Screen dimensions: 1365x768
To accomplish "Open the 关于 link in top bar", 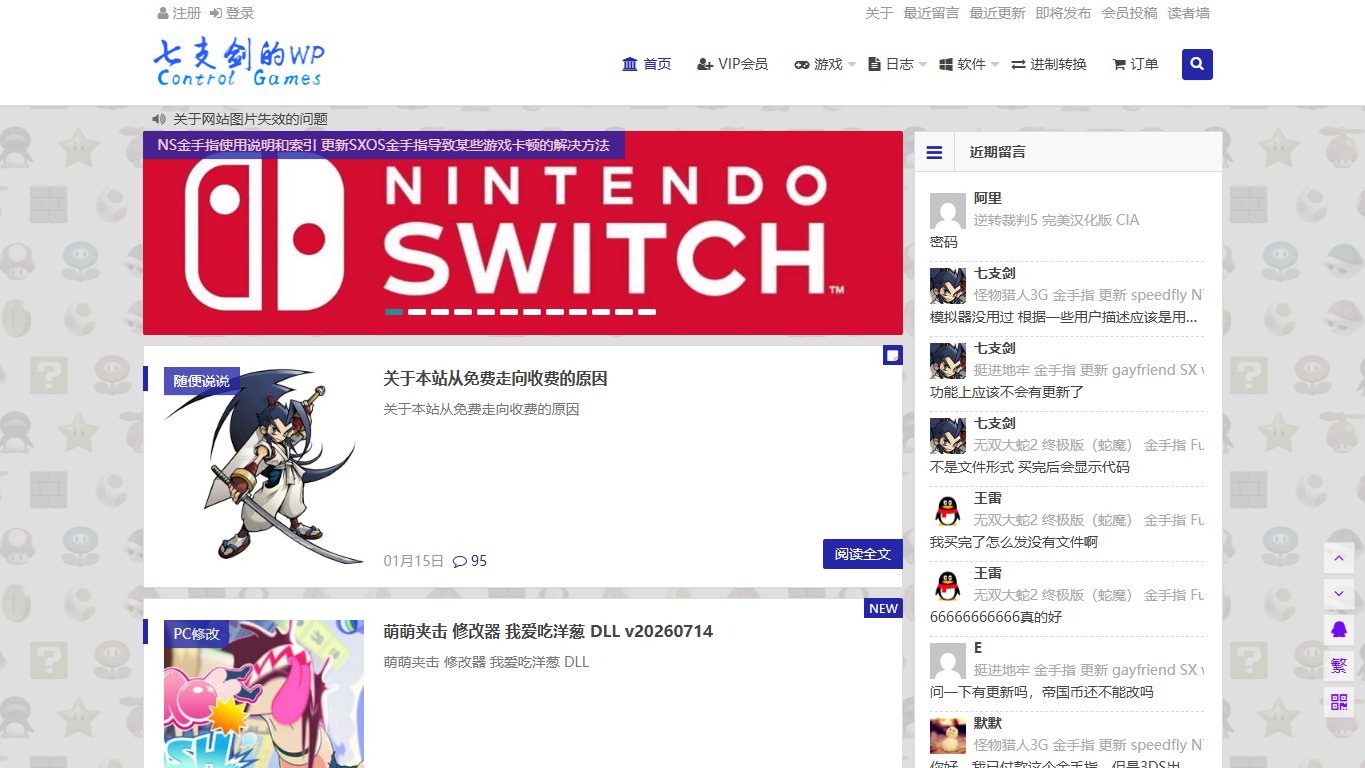I will point(879,13).
